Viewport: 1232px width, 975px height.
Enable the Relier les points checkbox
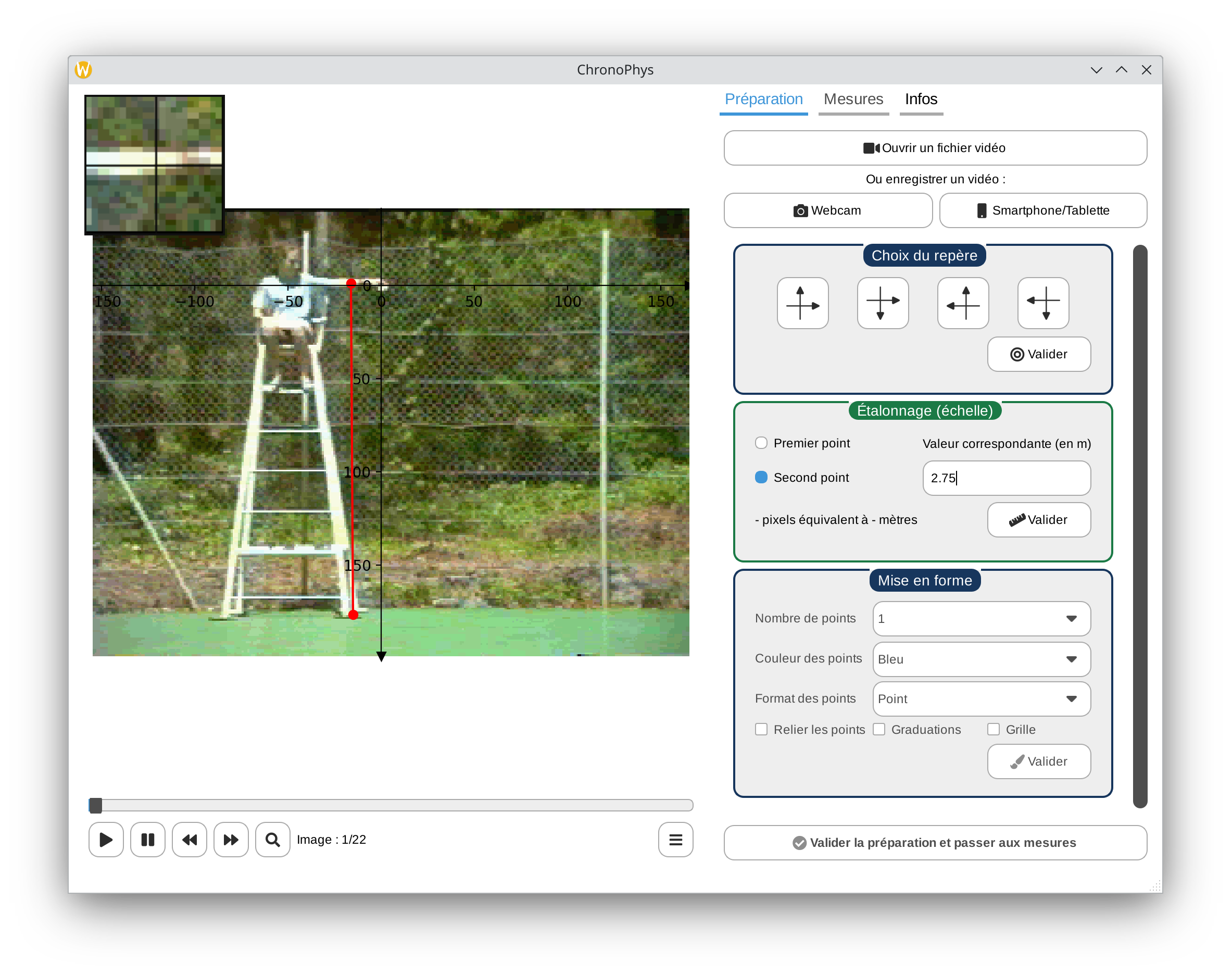coord(761,730)
